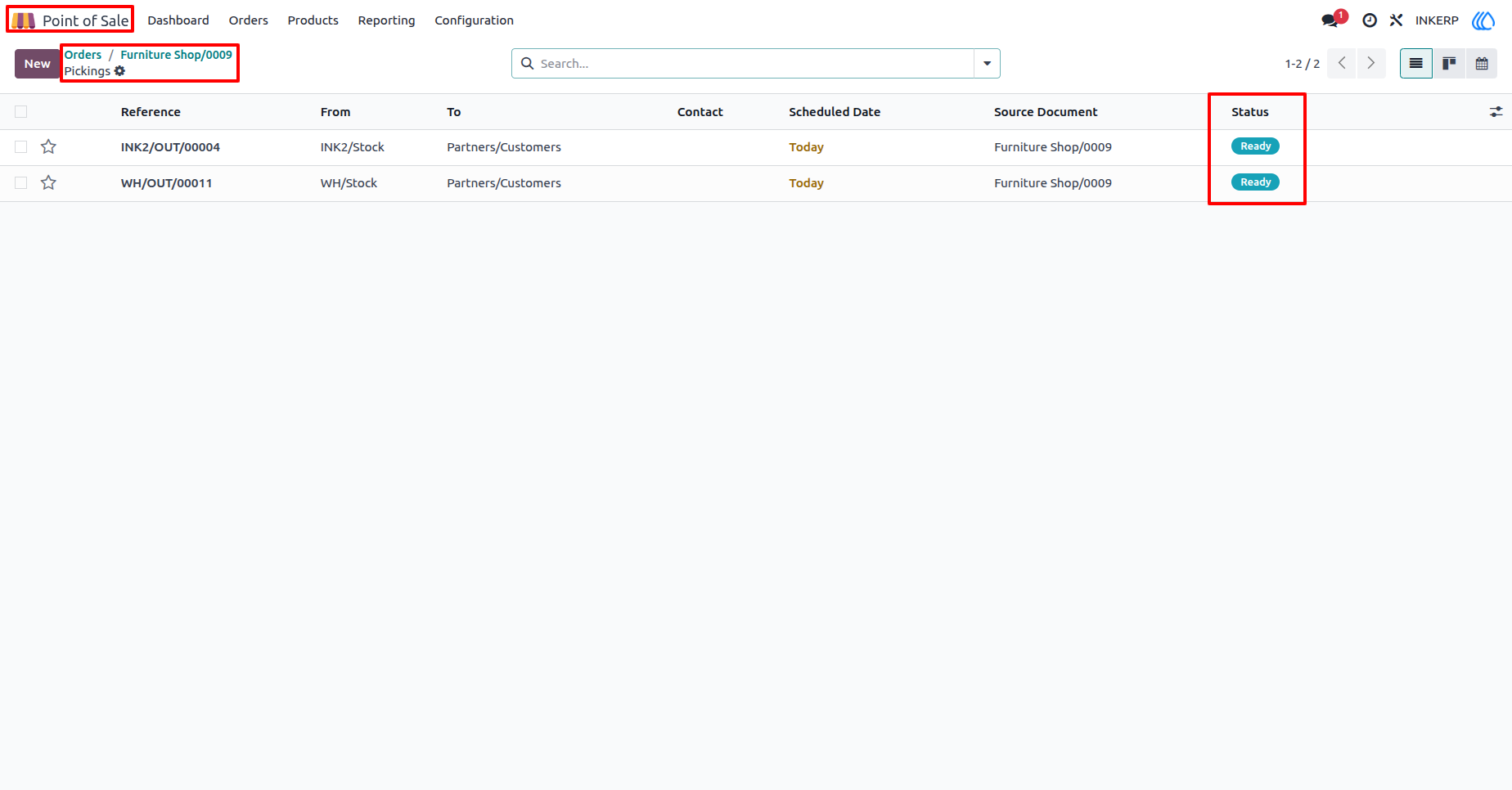Sort by Source Document column header
Image resolution: width=1512 pixels, height=790 pixels.
1046,112
